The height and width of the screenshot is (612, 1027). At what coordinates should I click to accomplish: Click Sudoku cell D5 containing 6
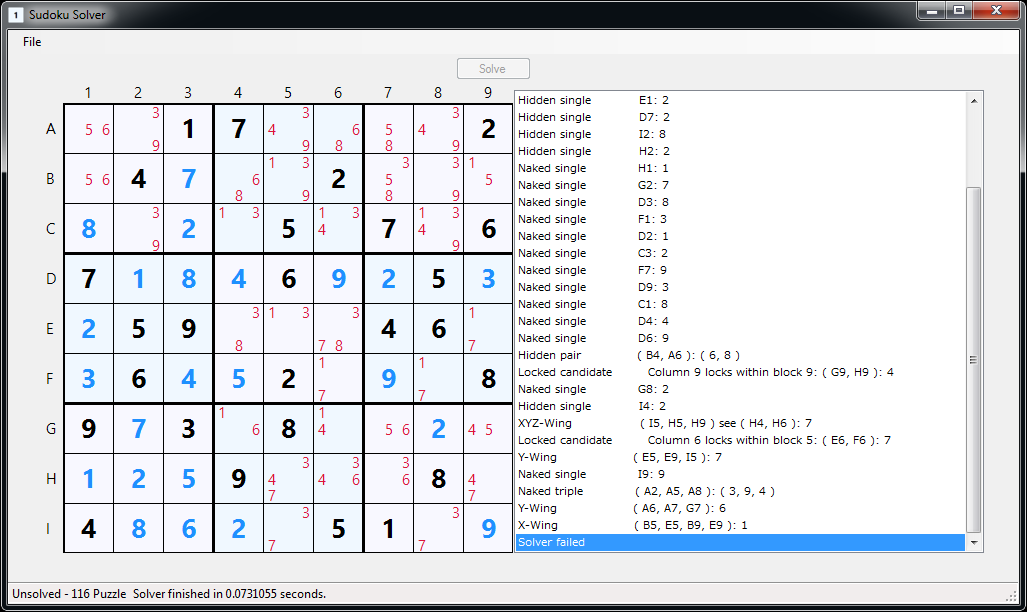click(x=288, y=279)
